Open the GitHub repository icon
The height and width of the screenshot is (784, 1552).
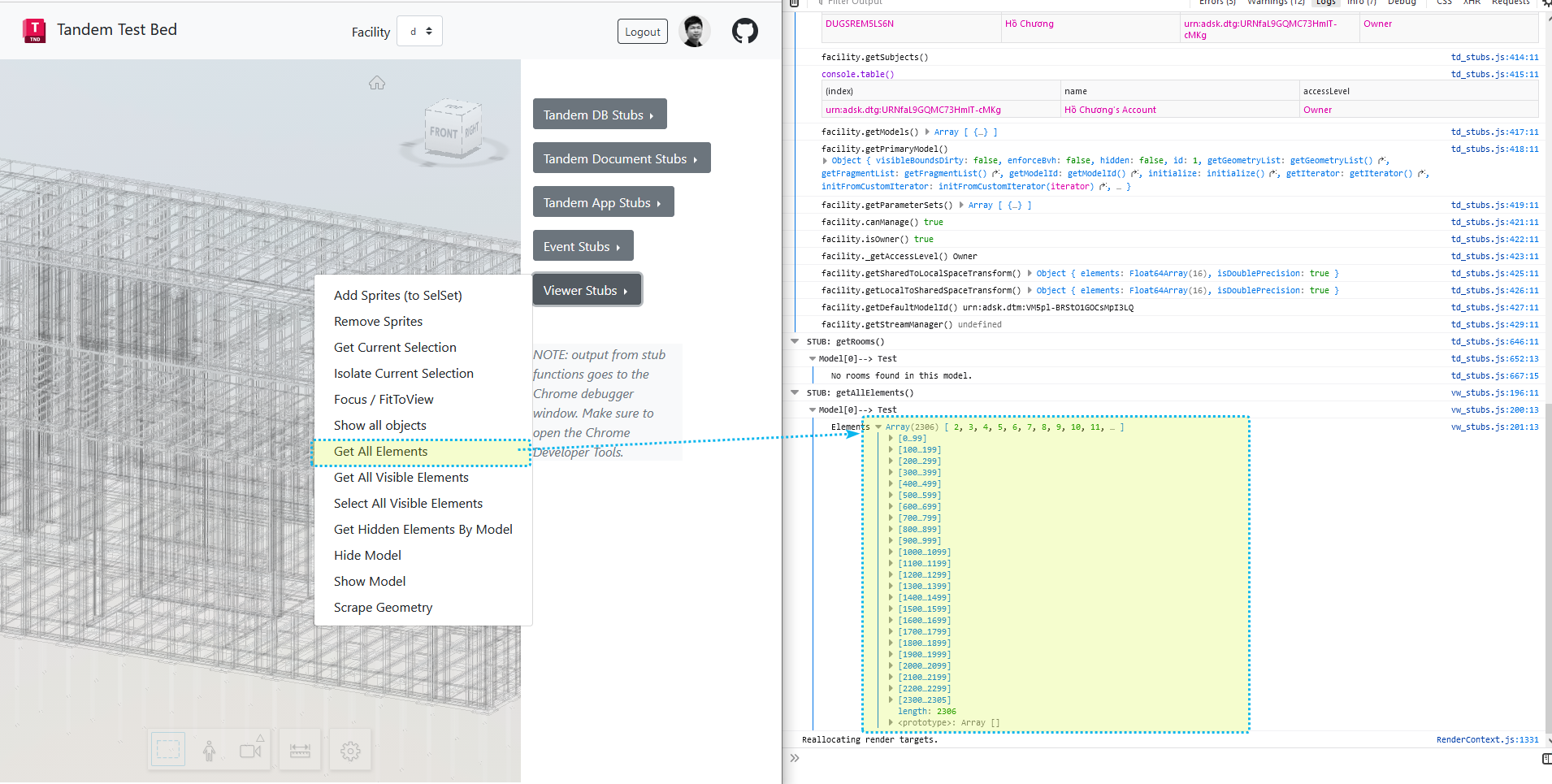744,32
